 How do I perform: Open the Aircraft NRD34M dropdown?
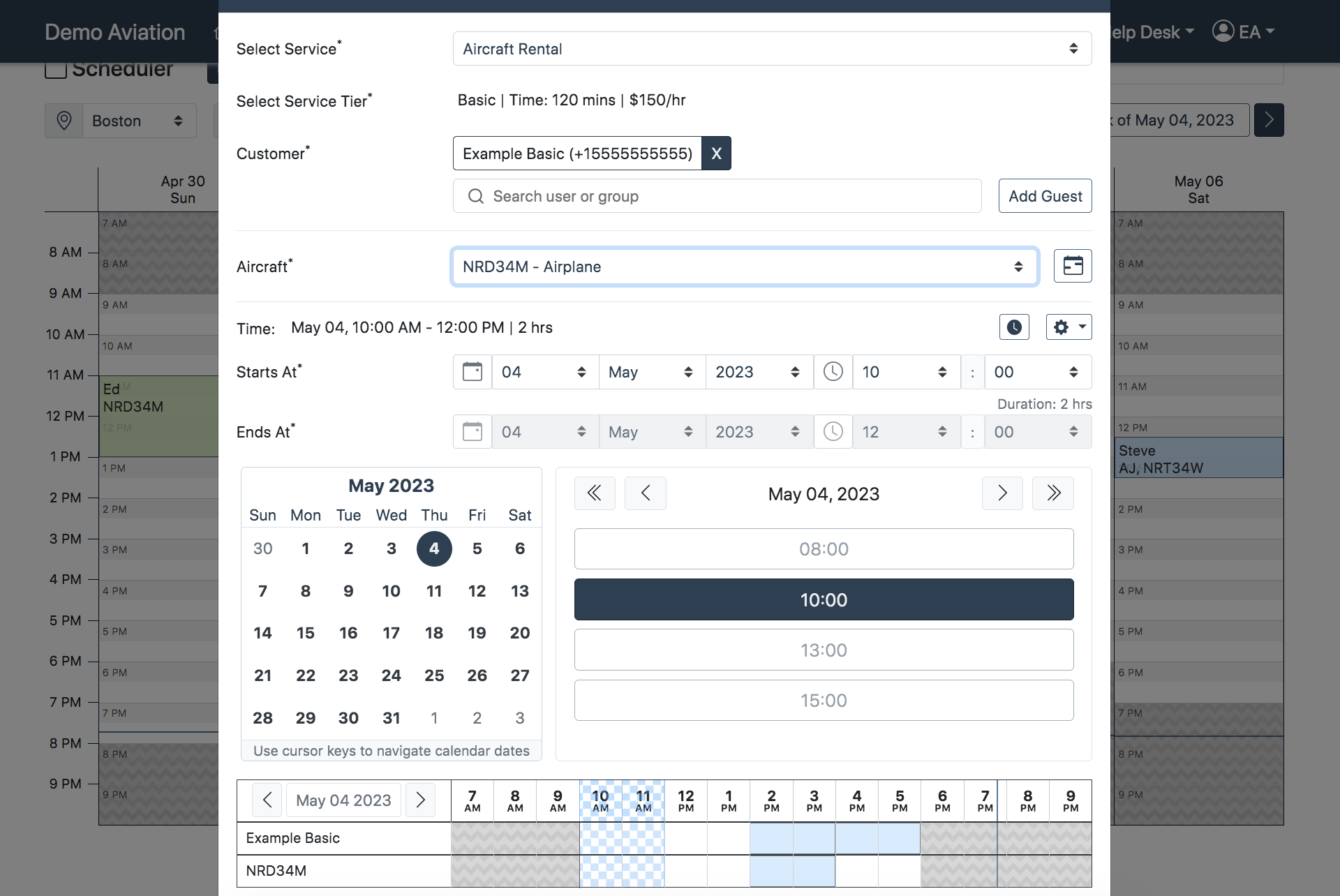coord(744,267)
